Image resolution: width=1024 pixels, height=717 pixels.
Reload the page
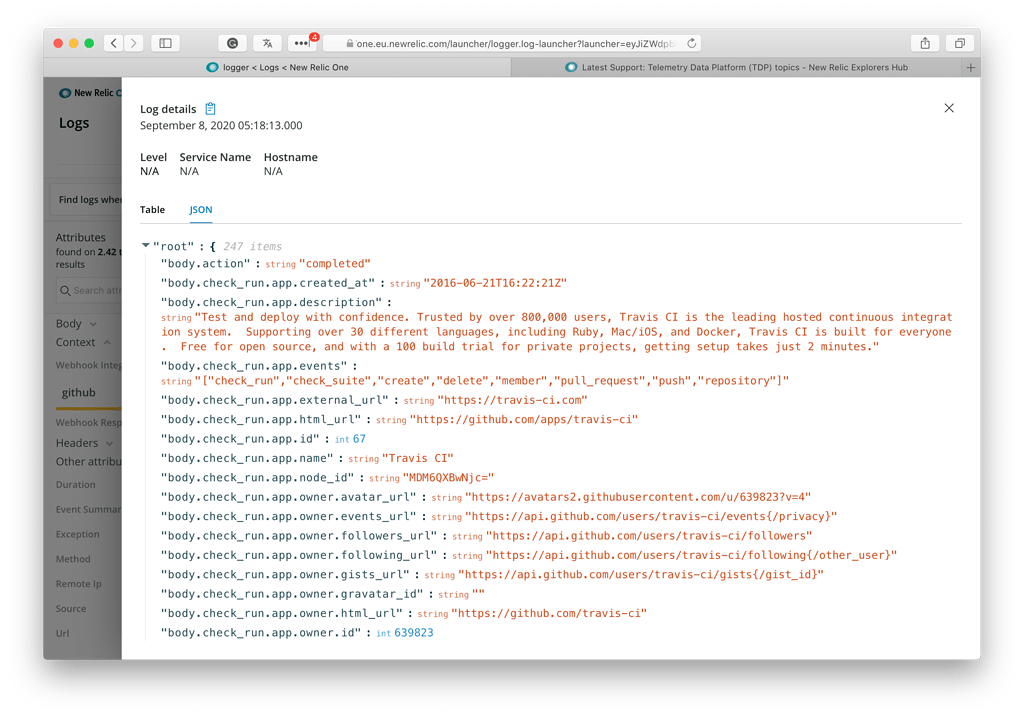(x=692, y=43)
